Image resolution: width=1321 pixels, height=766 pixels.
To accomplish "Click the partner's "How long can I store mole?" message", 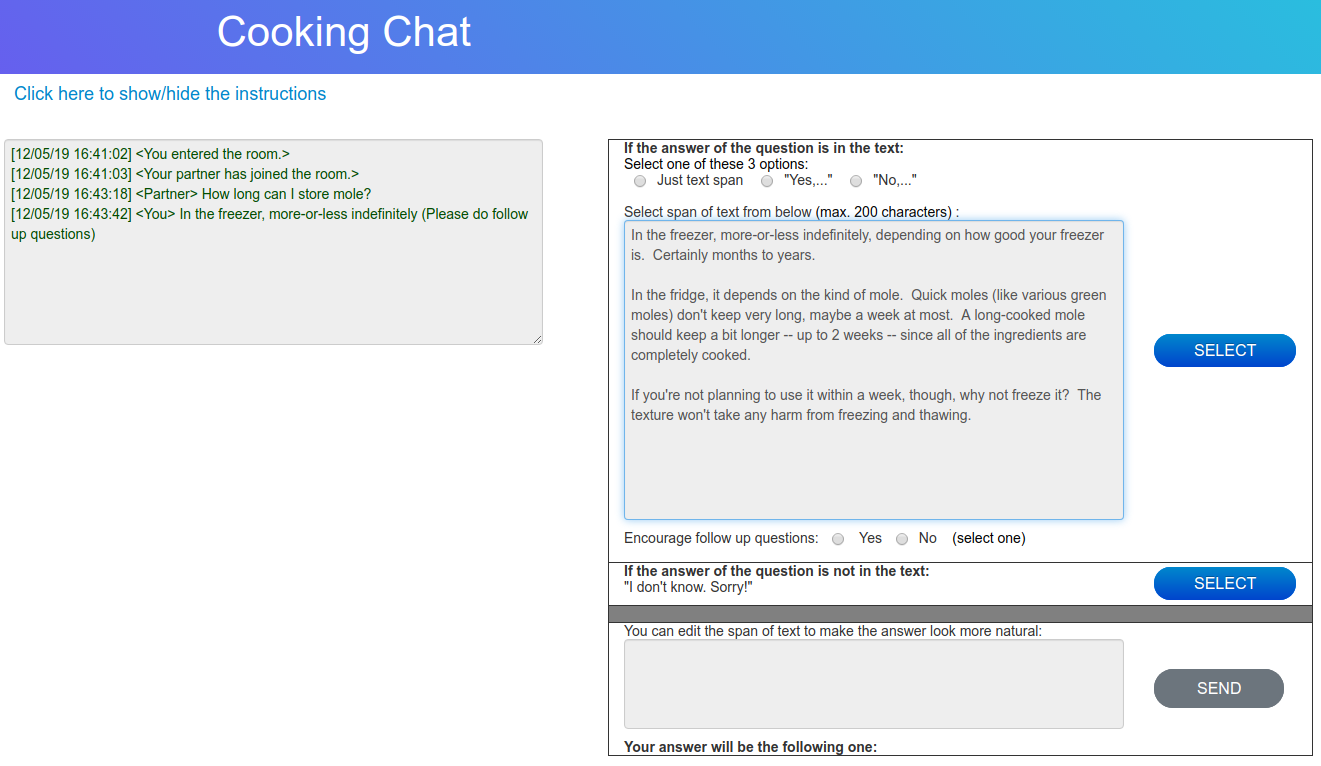I will point(253,194).
